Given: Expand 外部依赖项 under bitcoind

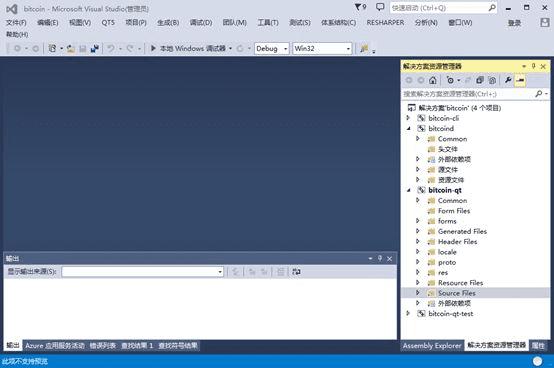Looking at the screenshot, I should pyautogui.click(x=418, y=159).
